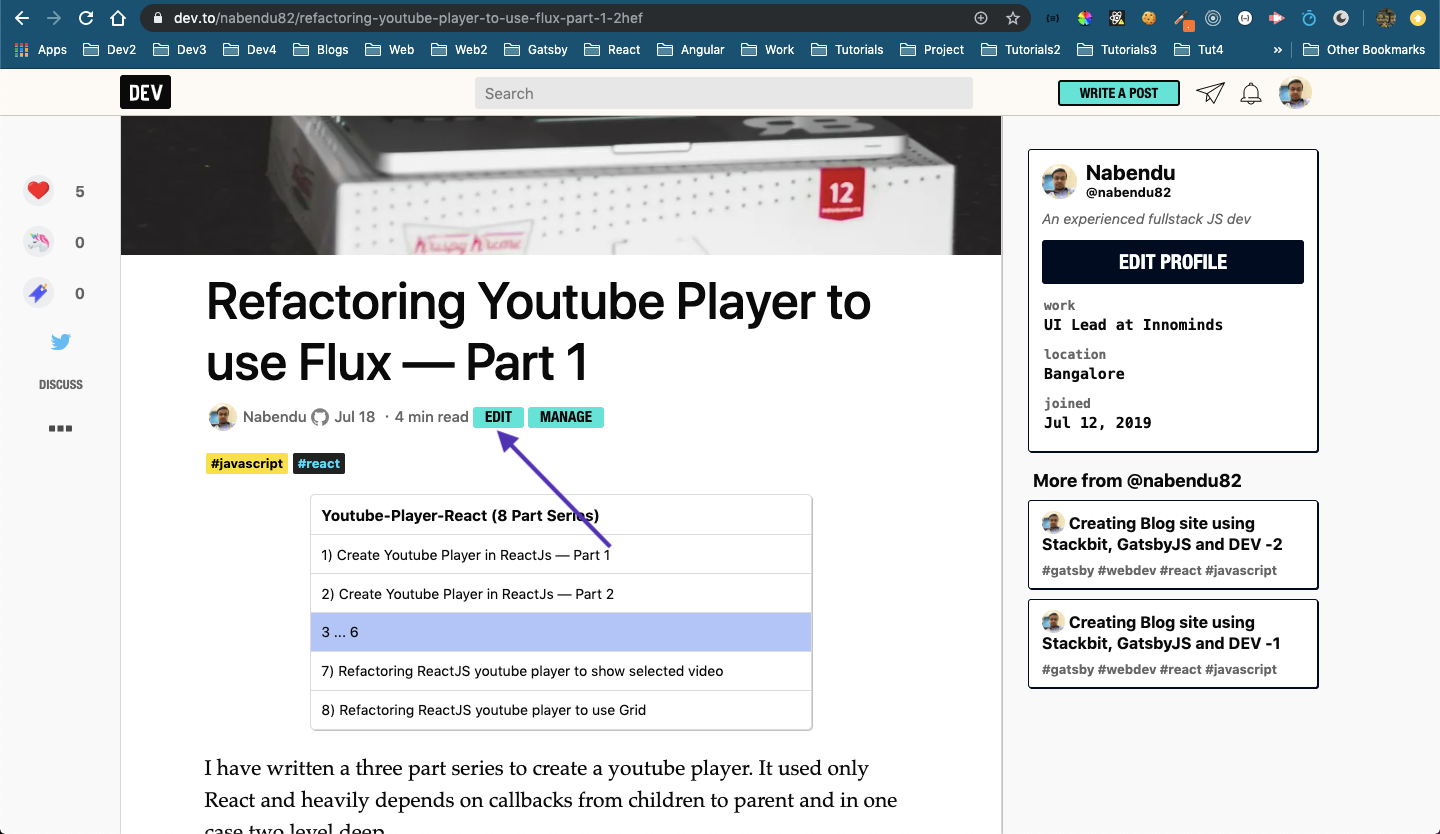1440x834 pixels.
Task: Click the yellow browser update arrow icon
Action: 1417,18
